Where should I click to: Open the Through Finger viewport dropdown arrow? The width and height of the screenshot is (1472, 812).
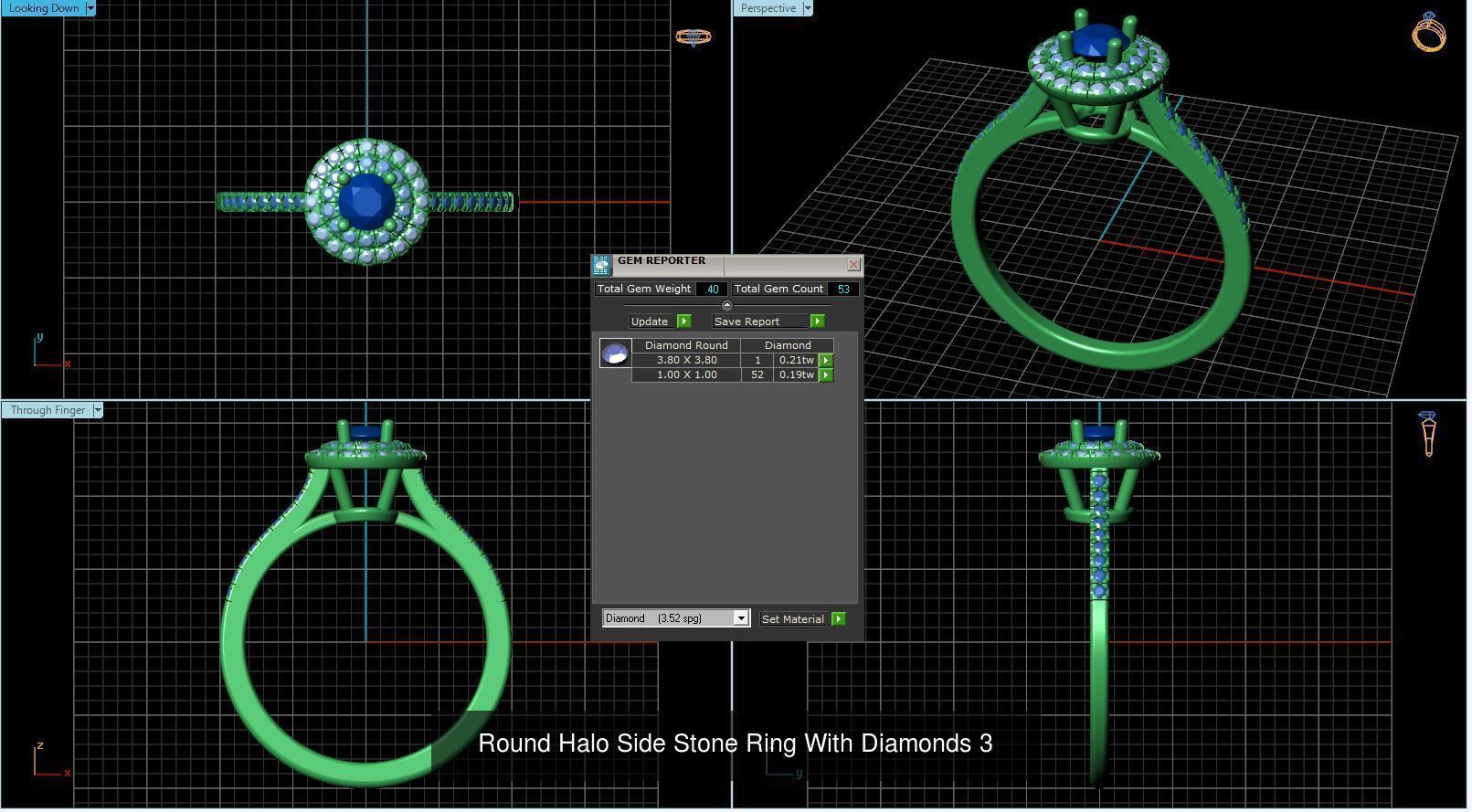point(98,410)
